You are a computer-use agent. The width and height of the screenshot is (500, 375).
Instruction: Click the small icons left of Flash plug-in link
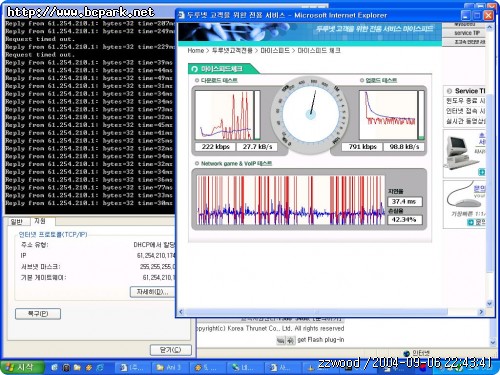pos(286,340)
